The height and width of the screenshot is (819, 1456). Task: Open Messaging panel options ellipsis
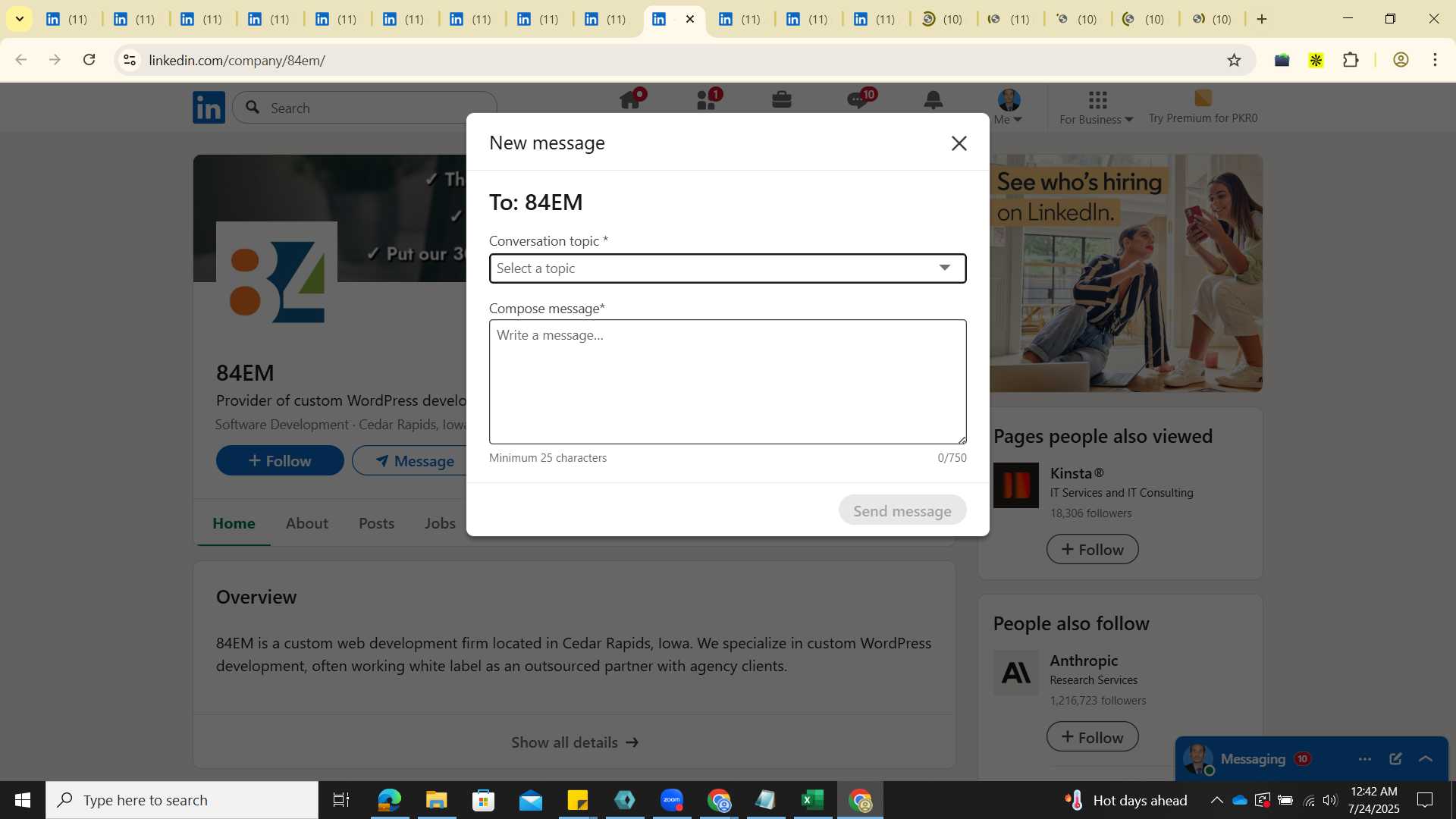pyautogui.click(x=1364, y=759)
